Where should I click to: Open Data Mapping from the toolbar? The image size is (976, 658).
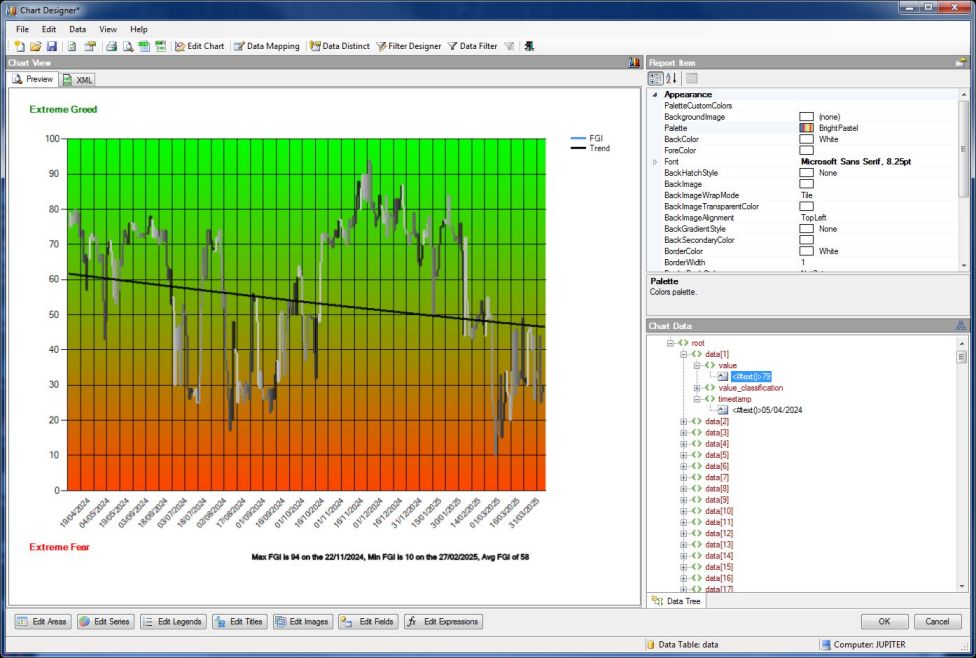point(266,46)
